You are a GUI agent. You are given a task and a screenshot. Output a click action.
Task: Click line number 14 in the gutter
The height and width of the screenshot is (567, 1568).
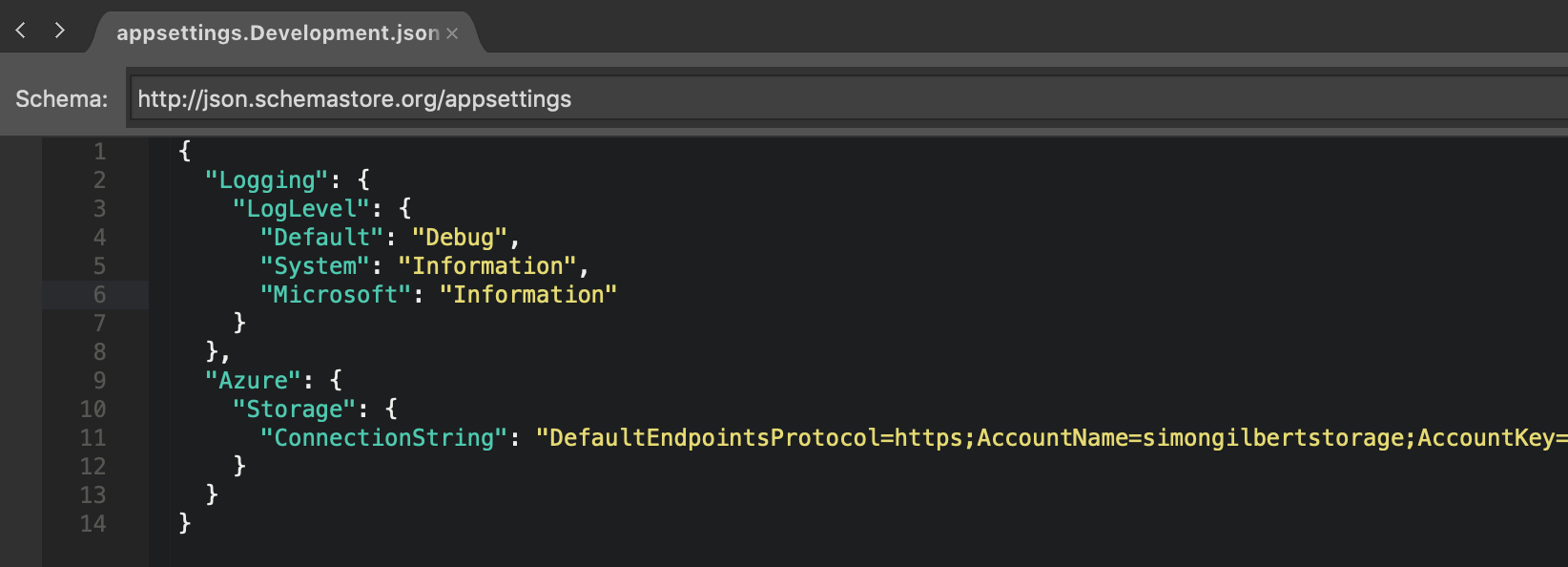93,524
